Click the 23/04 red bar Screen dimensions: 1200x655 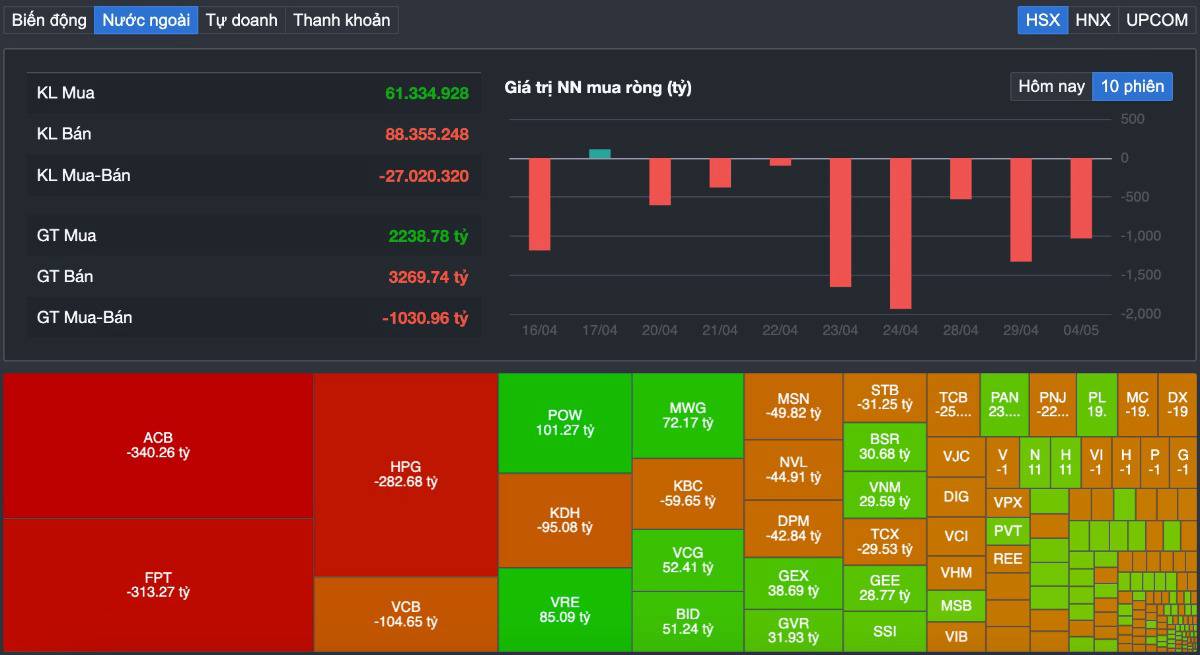(x=840, y=222)
